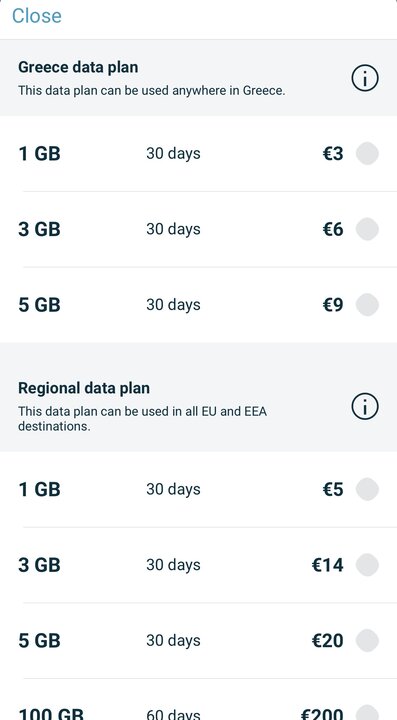Select the Regional 5 GB €20 radio button
The image size is (397, 720).
pos(367,641)
